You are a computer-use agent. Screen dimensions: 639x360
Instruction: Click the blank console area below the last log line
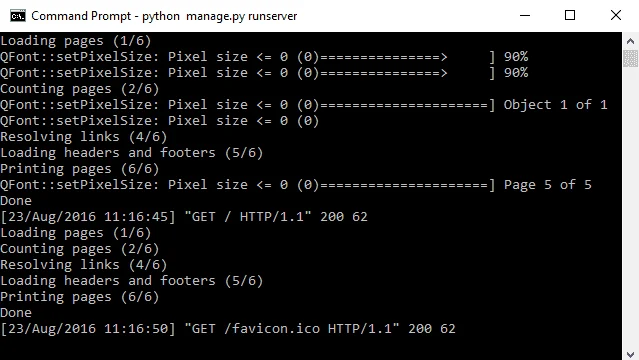click(311, 348)
